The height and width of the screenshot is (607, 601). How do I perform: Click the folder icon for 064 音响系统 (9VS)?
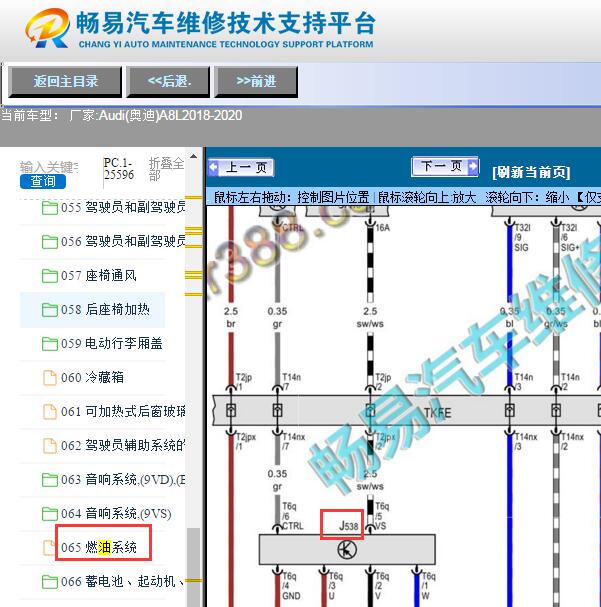50,514
